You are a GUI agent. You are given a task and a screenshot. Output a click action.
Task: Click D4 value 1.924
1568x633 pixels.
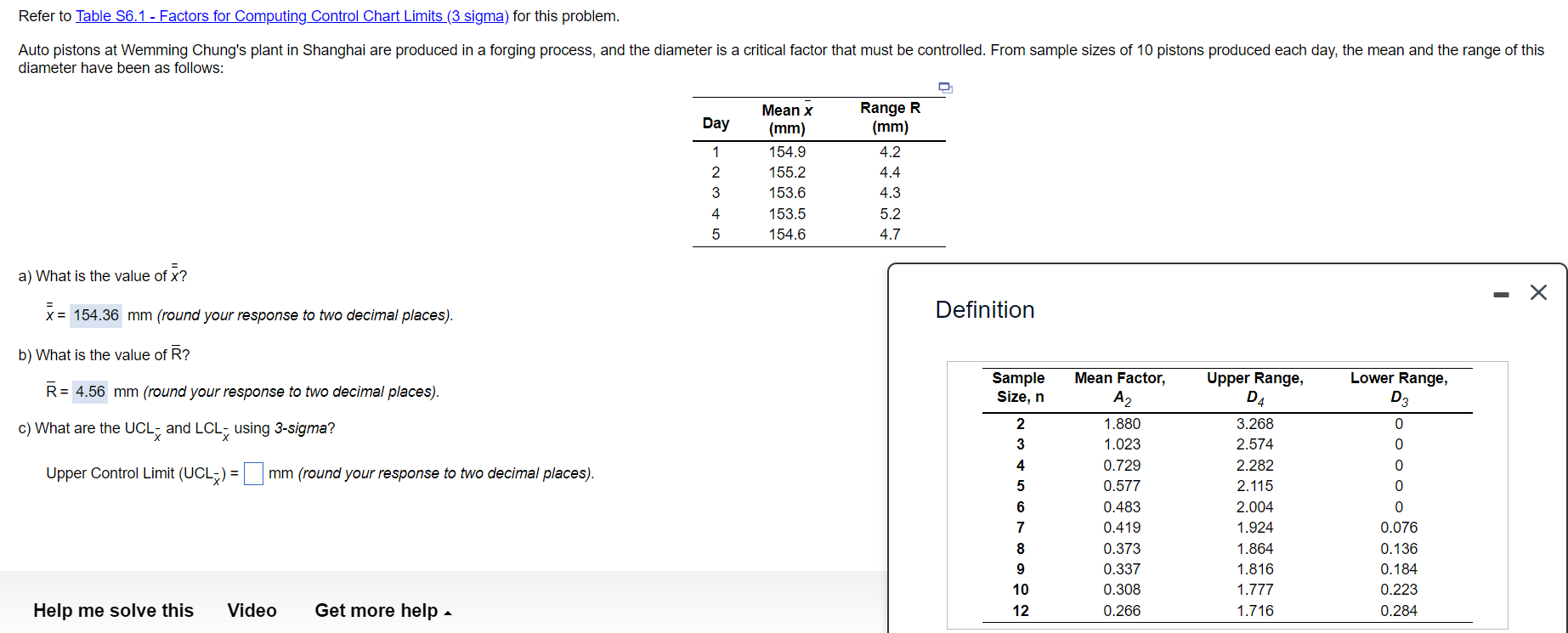[1255, 528]
